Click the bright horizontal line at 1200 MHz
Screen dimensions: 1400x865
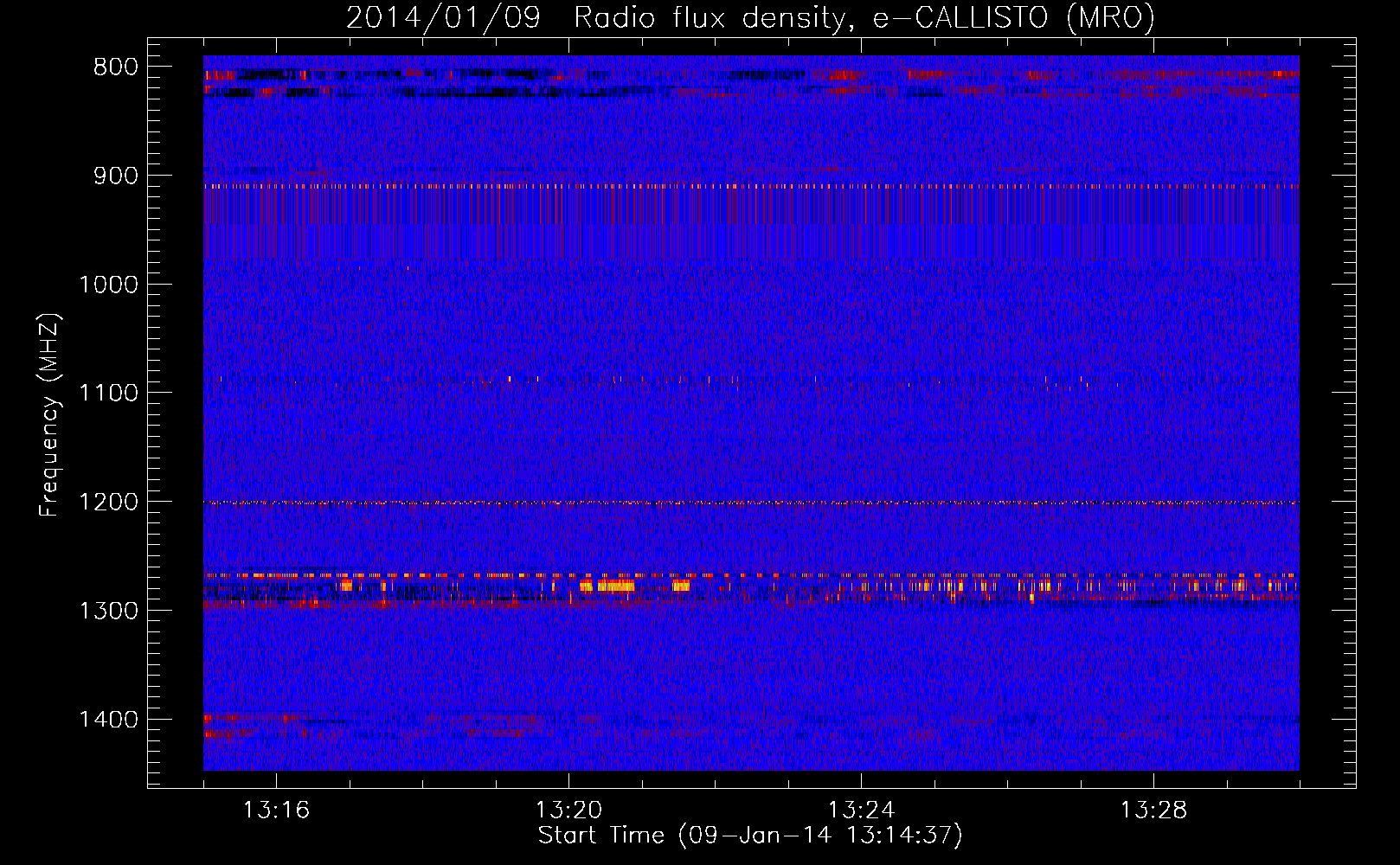(x=751, y=503)
